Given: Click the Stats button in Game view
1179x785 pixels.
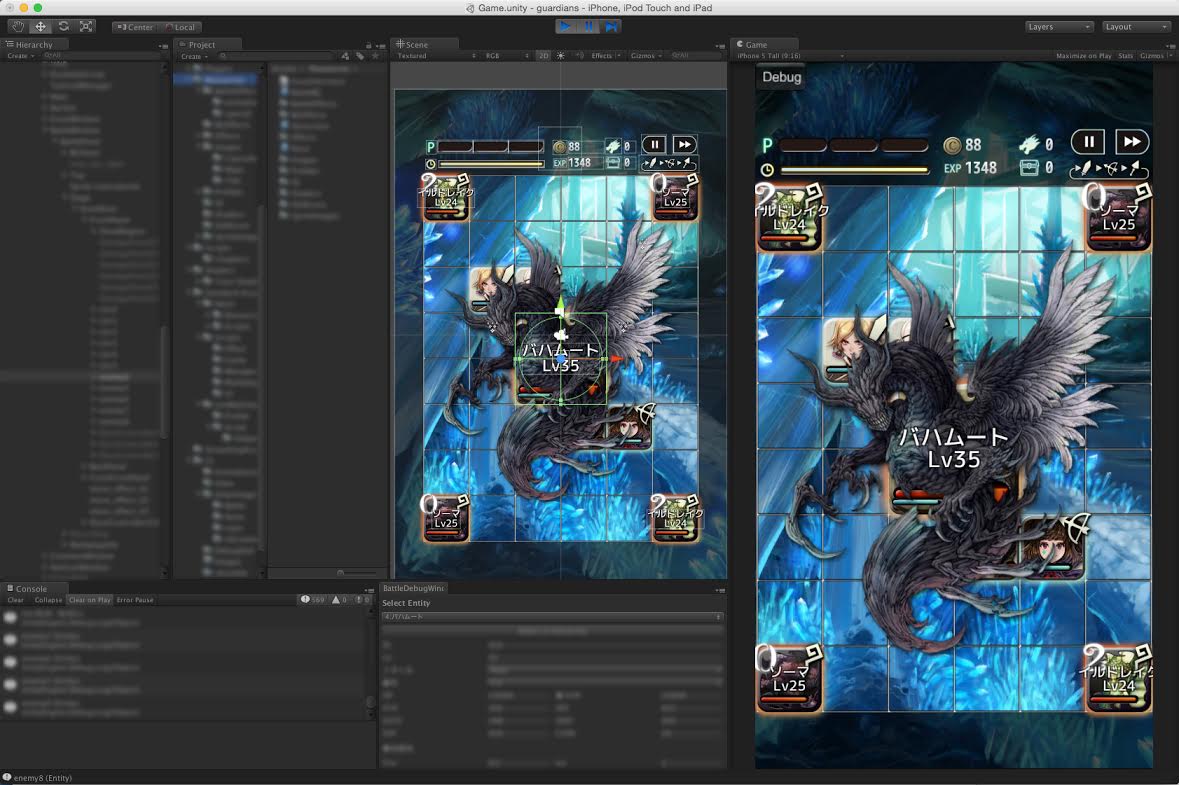Looking at the screenshot, I should (x=1125, y=56).
